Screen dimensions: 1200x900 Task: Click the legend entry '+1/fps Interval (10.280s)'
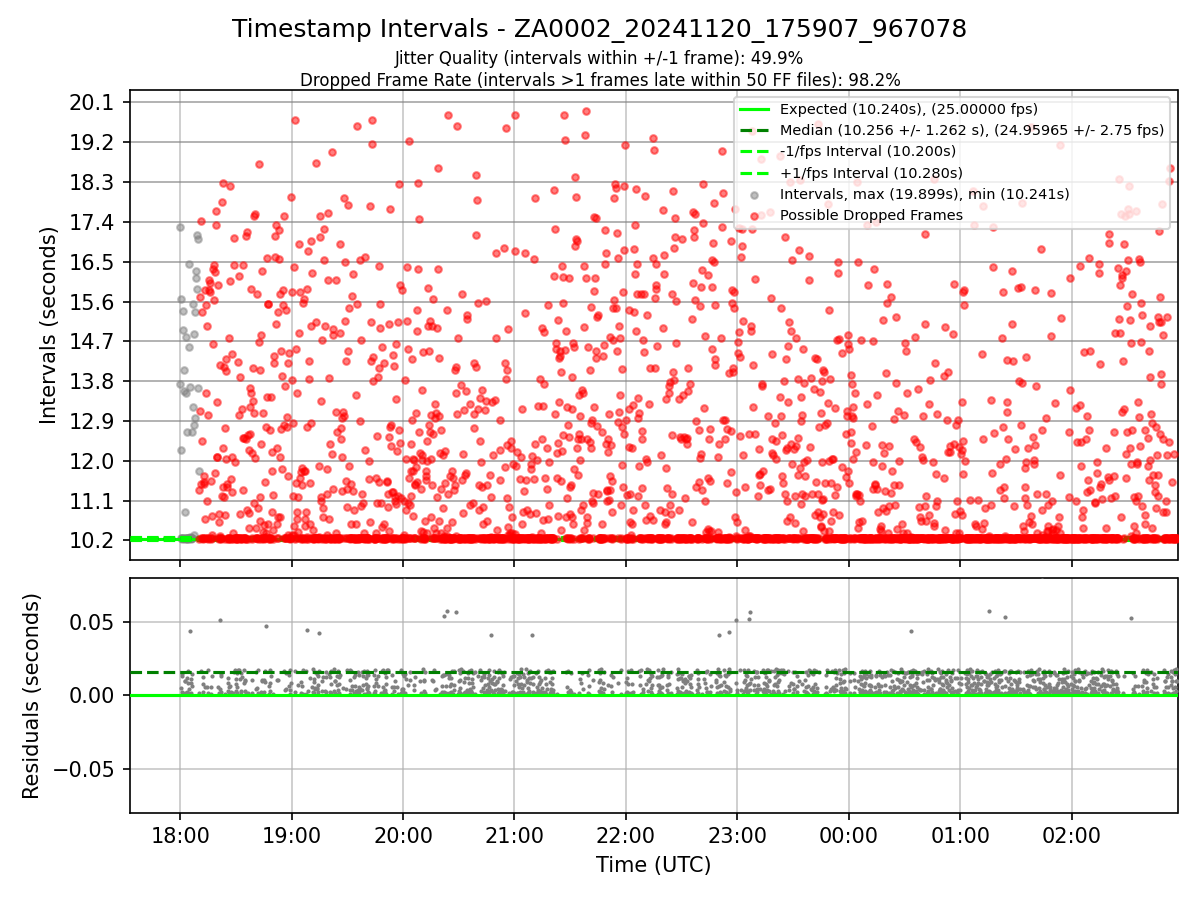click(868, 172)
